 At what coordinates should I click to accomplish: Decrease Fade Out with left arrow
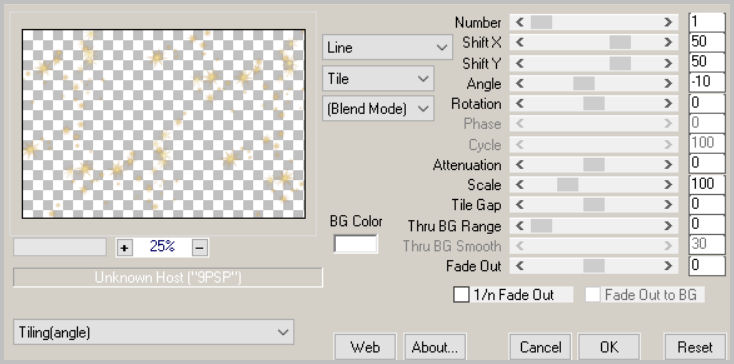pyautogui.click(x=520, y=266)
